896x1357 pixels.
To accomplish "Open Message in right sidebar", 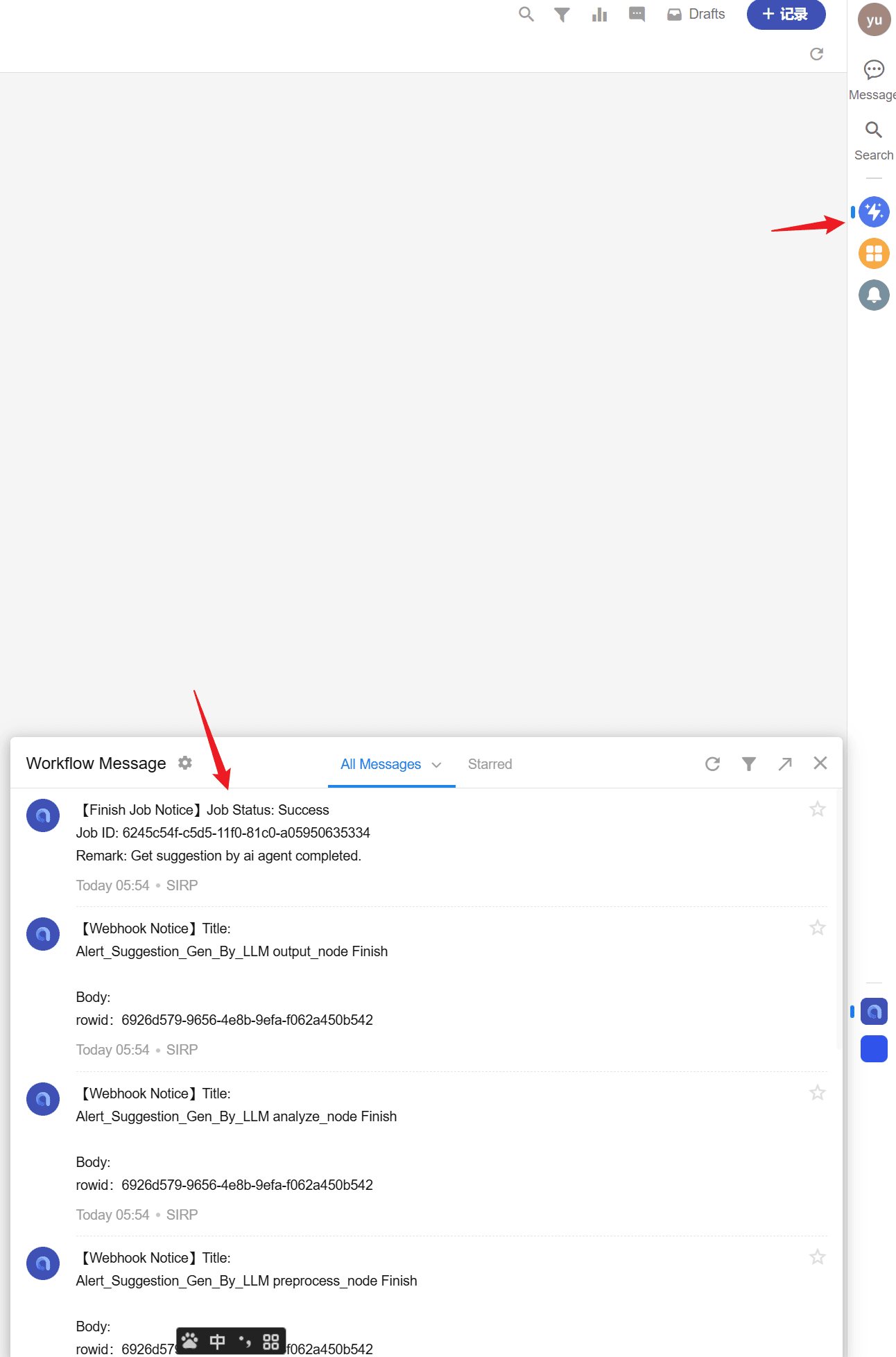I will (874, 80).
